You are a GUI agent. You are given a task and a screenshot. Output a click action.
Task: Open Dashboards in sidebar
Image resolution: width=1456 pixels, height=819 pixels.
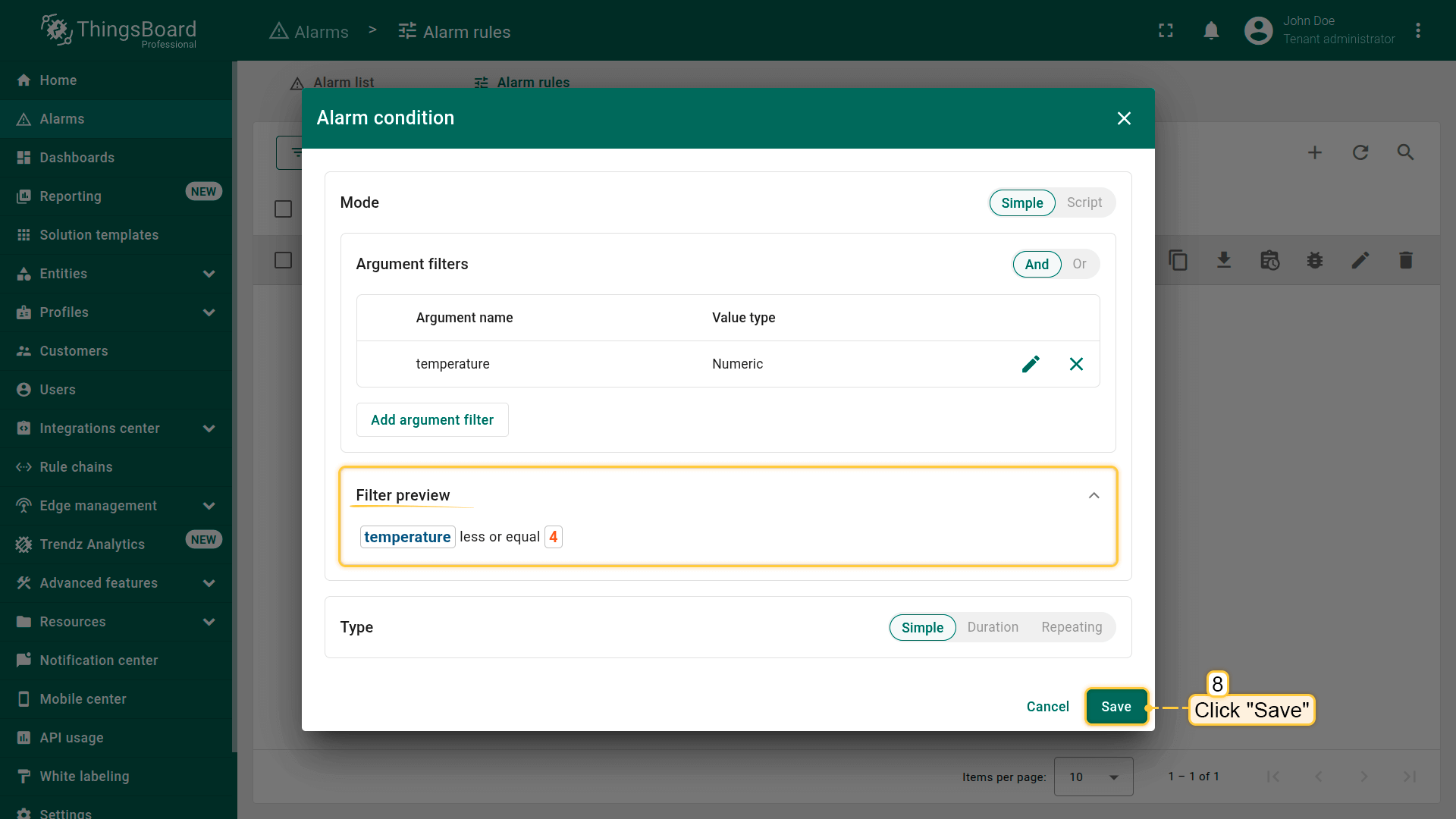pyautogui.click(x=77, y=158)
